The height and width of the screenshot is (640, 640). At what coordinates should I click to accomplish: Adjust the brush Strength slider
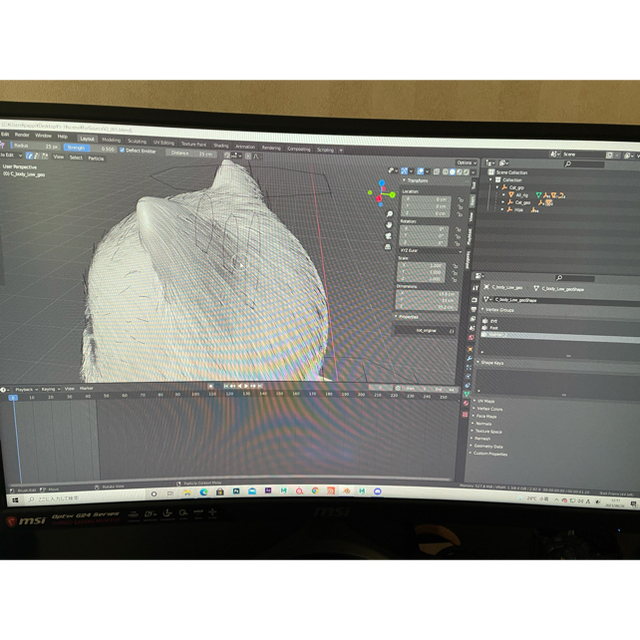(x=90, y=149)
